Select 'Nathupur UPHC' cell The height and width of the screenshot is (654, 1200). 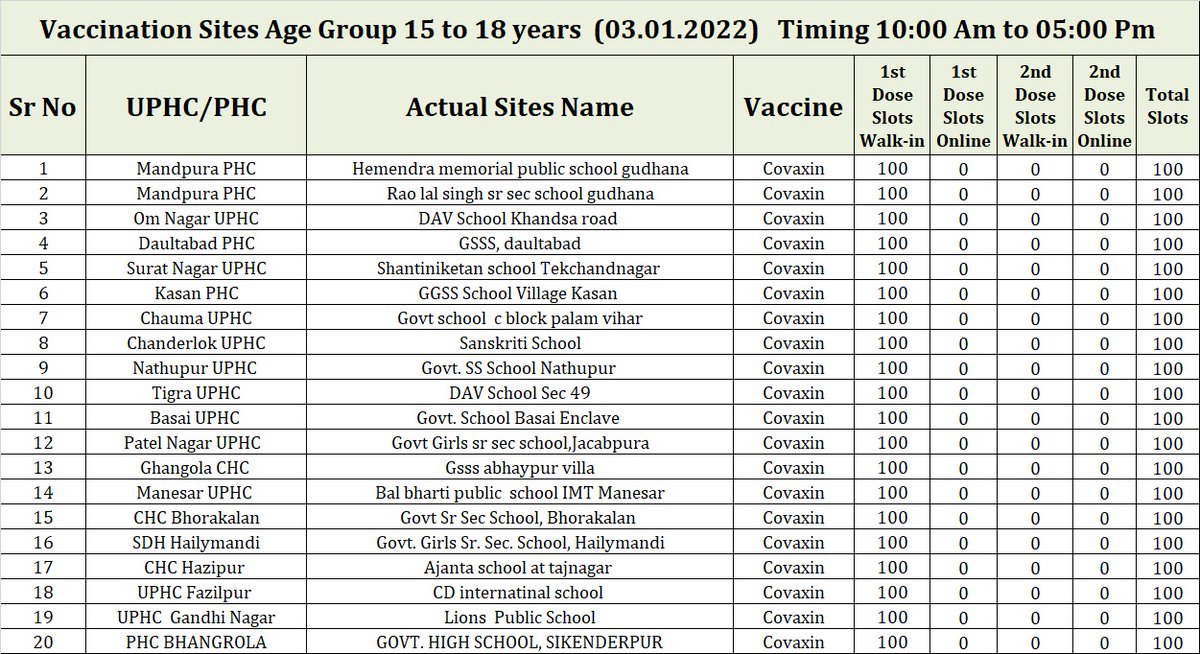(x=196, y=369)
